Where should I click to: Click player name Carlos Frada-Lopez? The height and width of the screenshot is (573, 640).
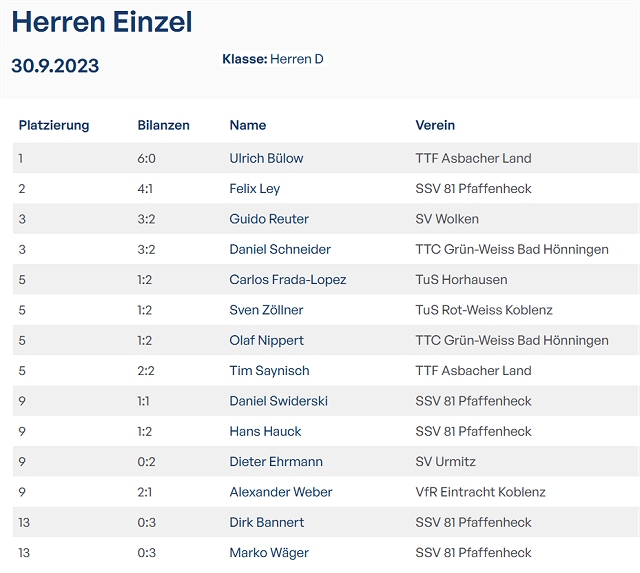pos(288,280)
